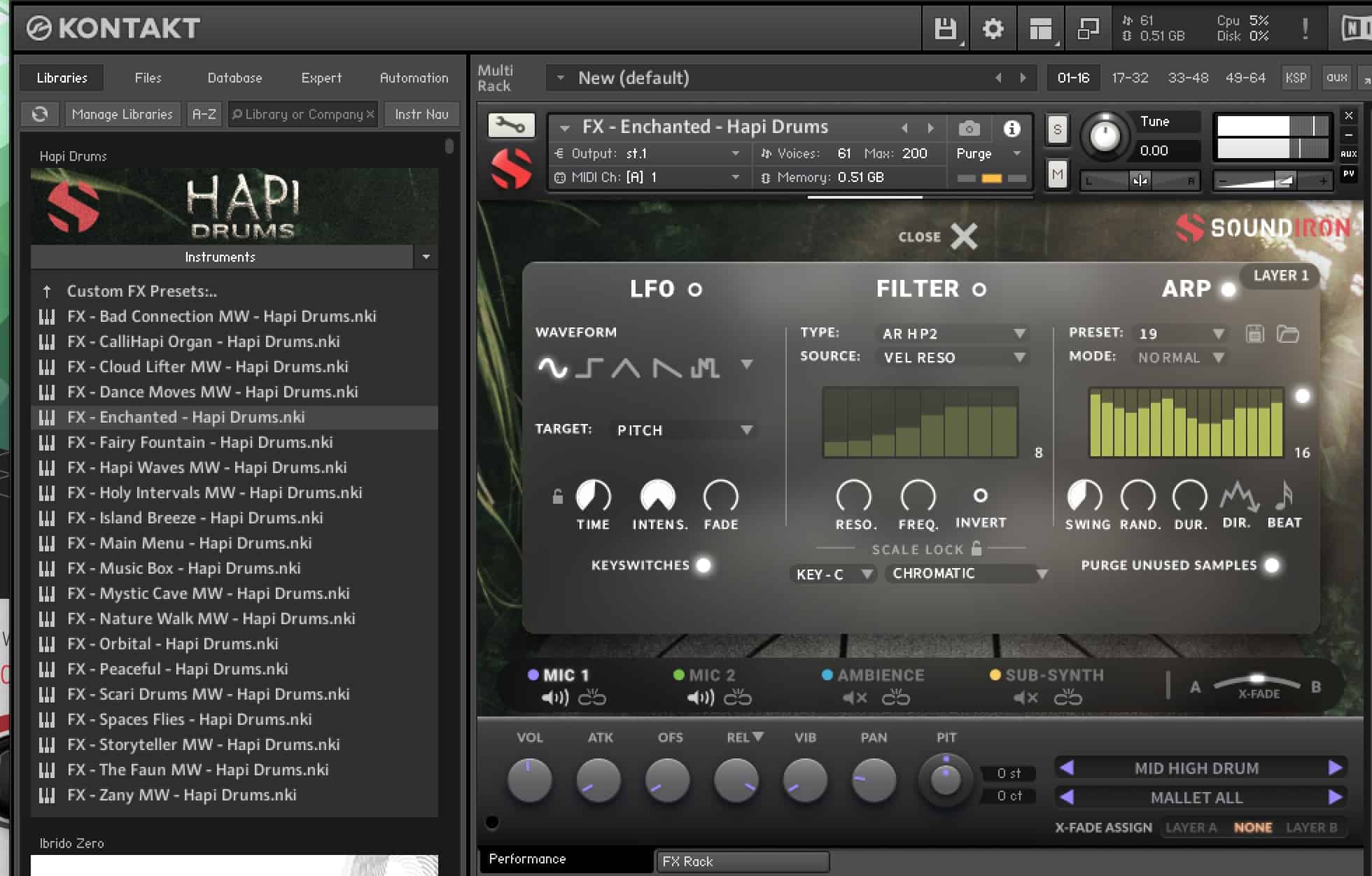Toggle Scale Lock padlock

(x=976, y=549)
